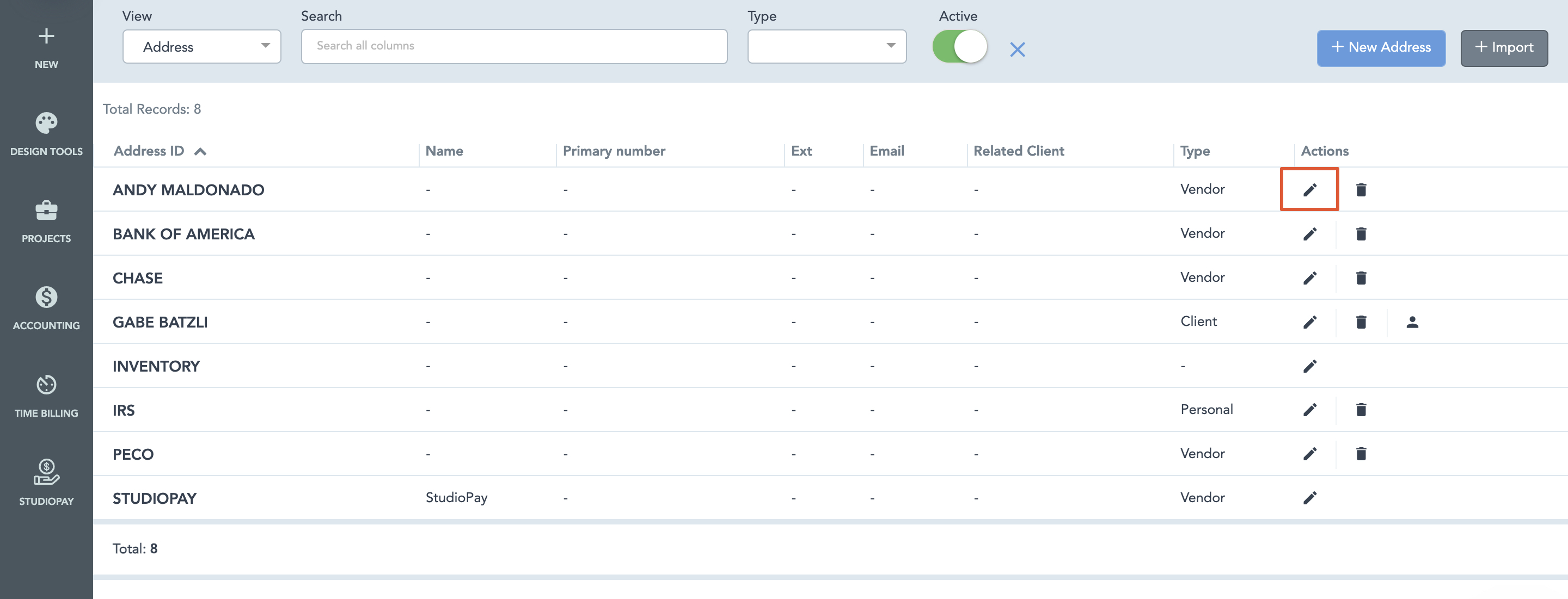Delete the GABE BATZLI address
The image size is (1568, 599).
[x=1361, y=322]
